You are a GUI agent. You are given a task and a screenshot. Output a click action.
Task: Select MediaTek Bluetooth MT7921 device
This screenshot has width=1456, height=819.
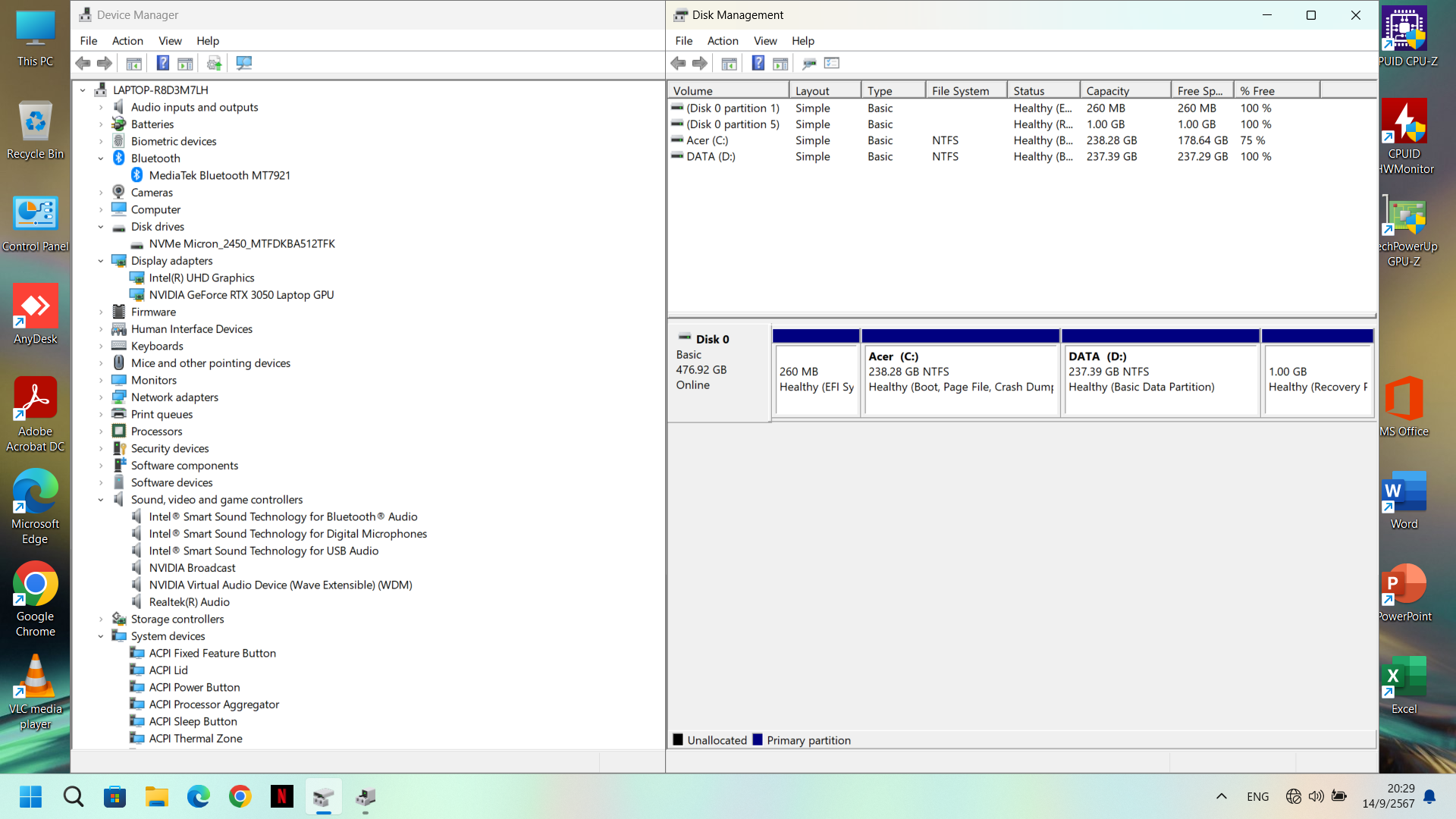coord(219,175)
